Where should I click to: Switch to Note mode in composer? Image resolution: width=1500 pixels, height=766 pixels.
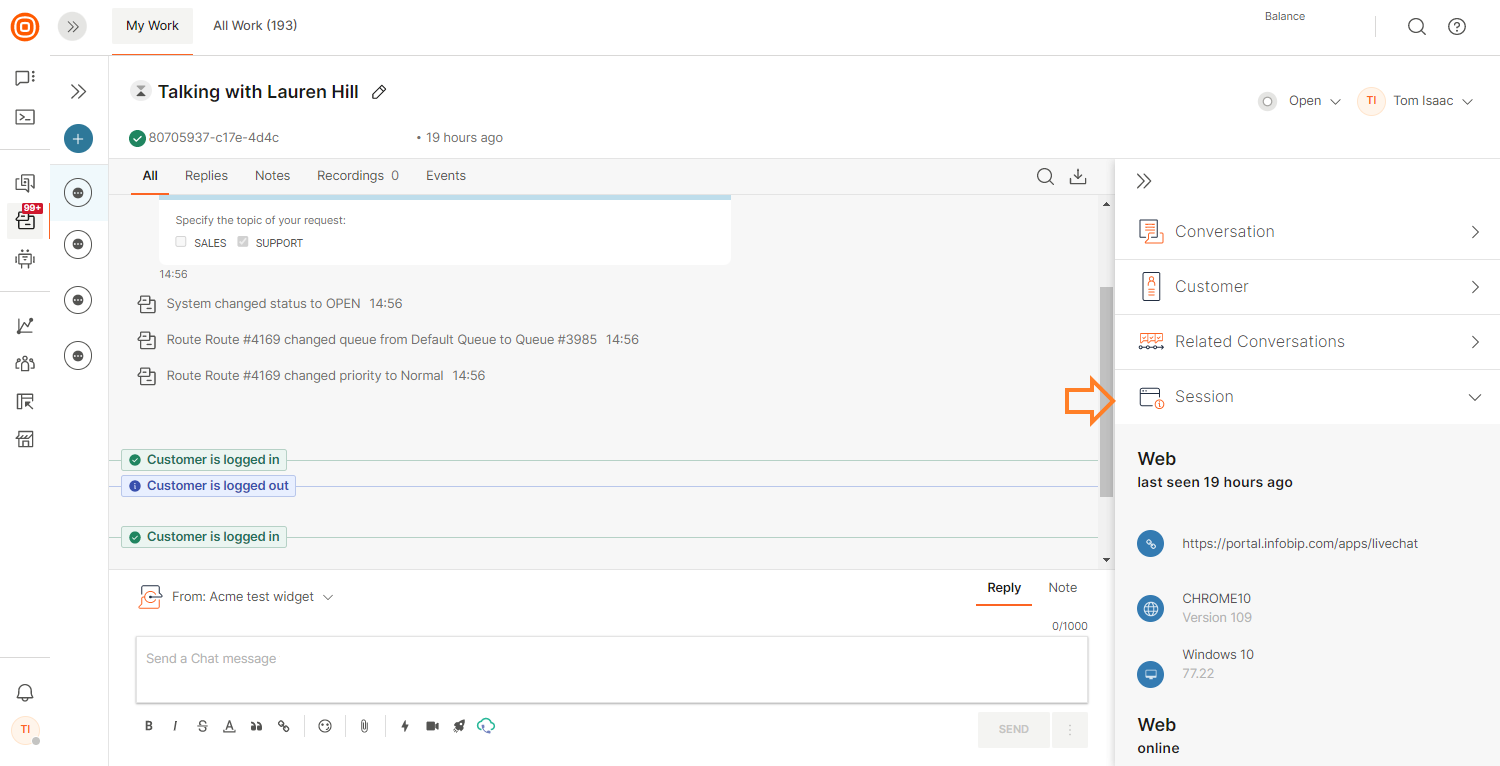tap(1062, 588)
